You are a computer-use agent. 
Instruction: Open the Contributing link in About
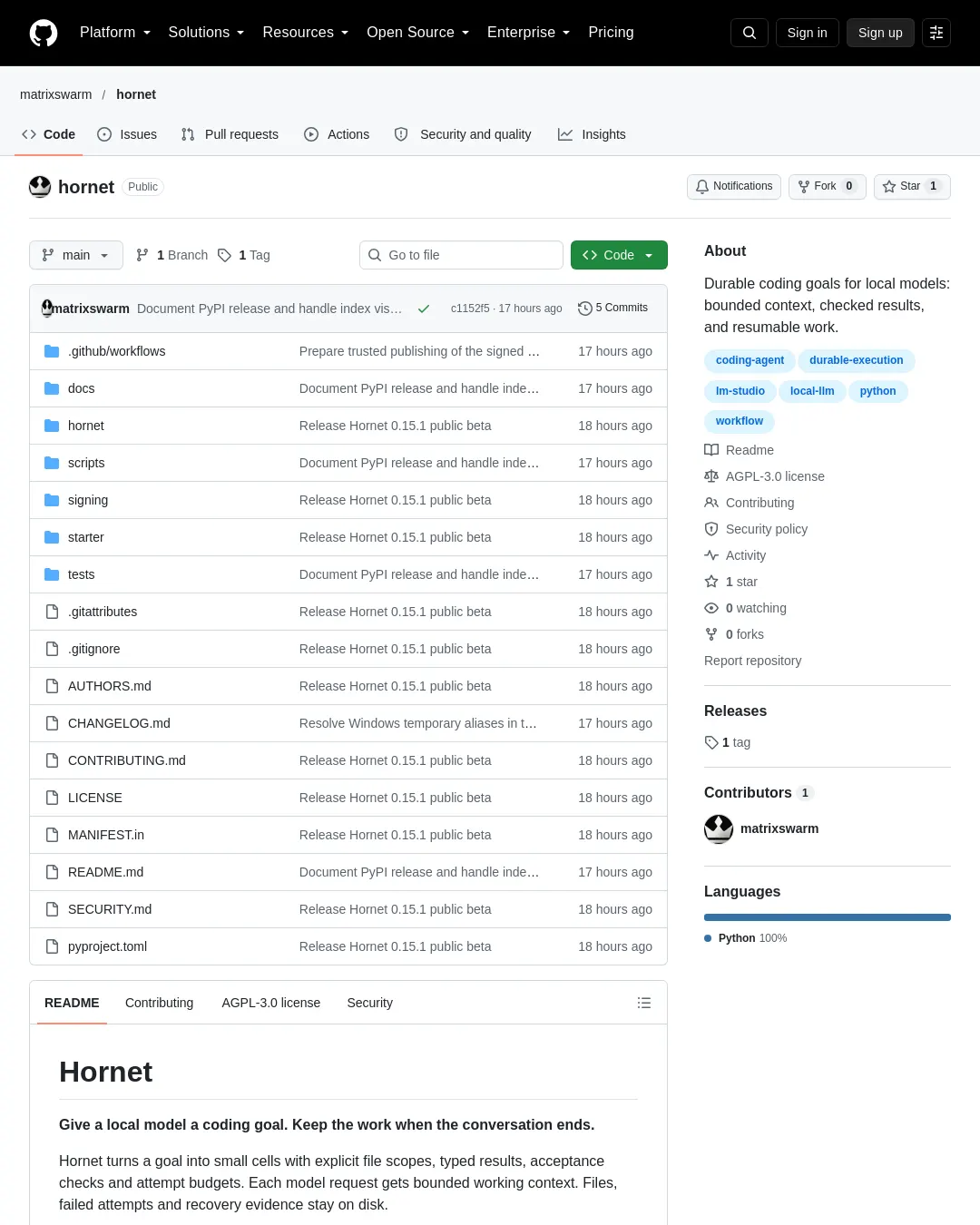click(x=750, y=503)
